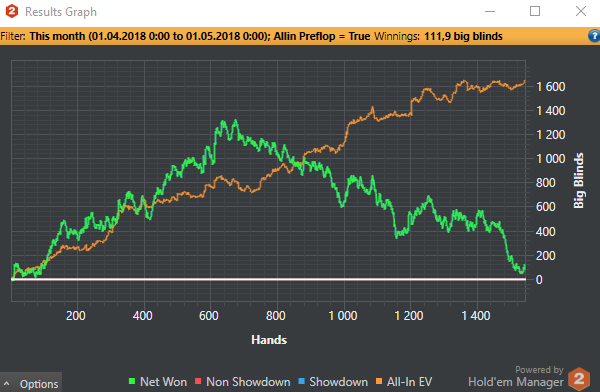Viewport: 600px width, 392px height.
Task: Toggle the Net Won green legend swatch
Action: pyautogui.click(x=132, y=381)
